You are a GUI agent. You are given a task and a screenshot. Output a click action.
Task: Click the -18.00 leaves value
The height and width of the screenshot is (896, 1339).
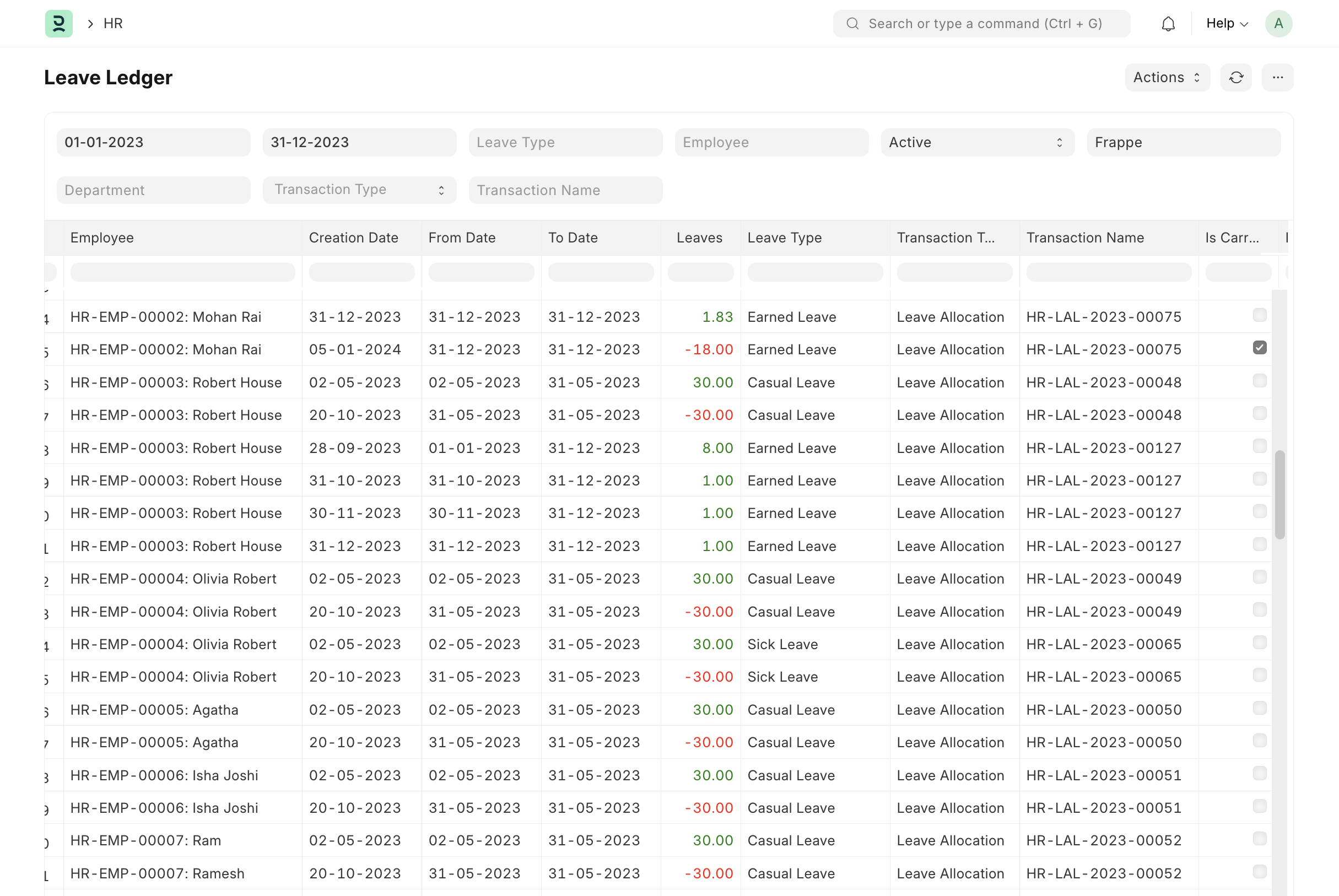point(709,349)
